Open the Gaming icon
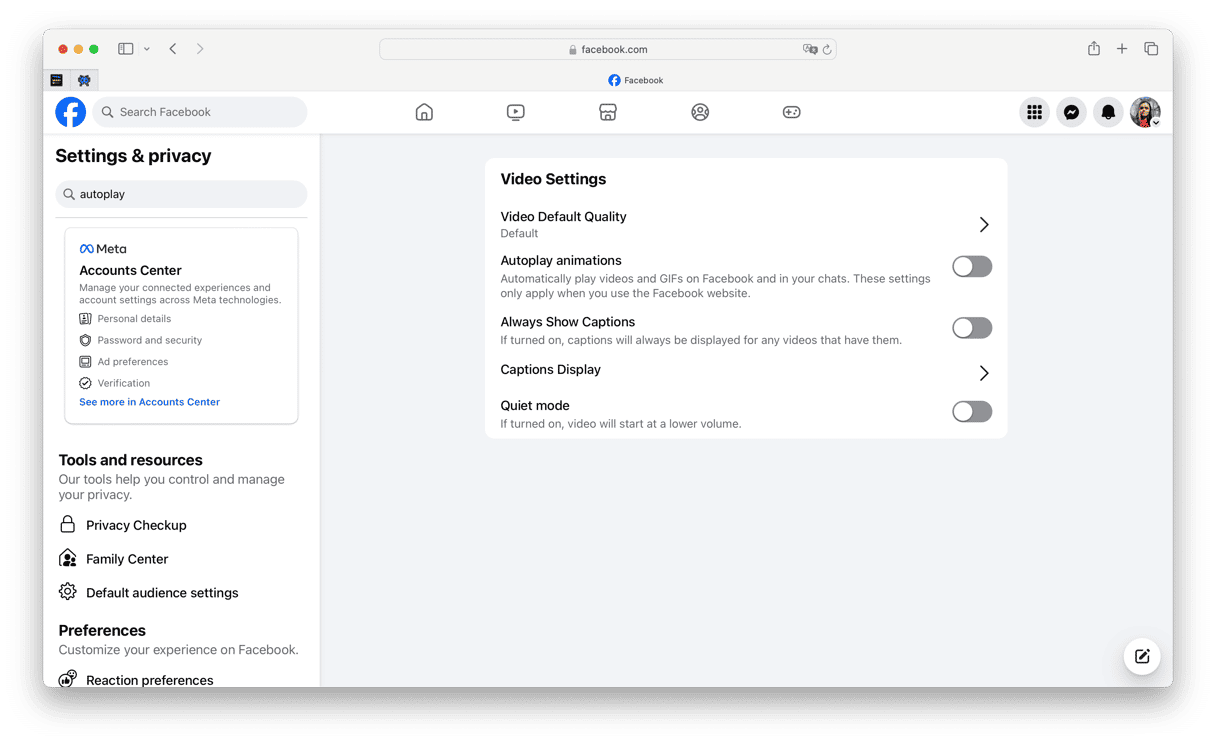Viewport: 1216px width, 744px height. (791, 112)
